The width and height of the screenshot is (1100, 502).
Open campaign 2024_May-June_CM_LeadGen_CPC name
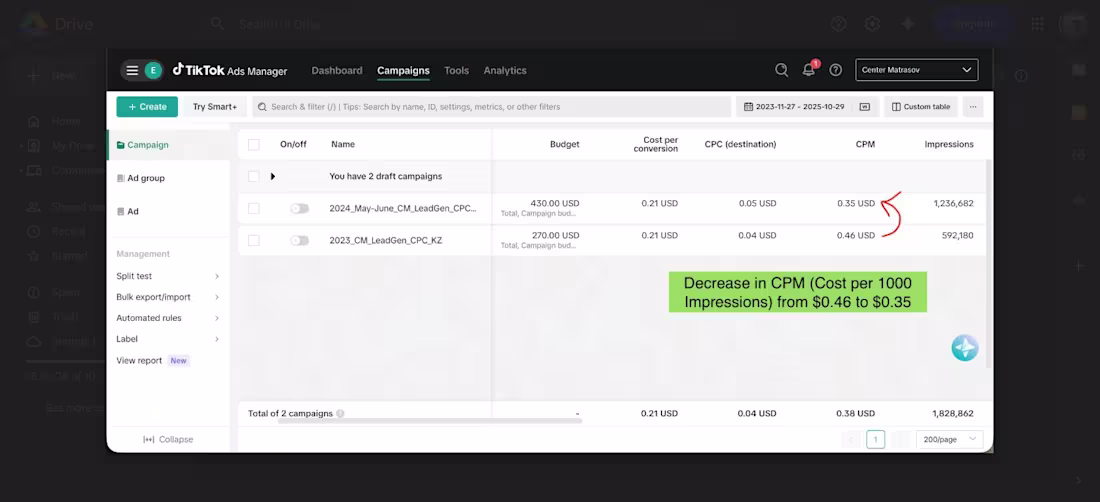403,208
